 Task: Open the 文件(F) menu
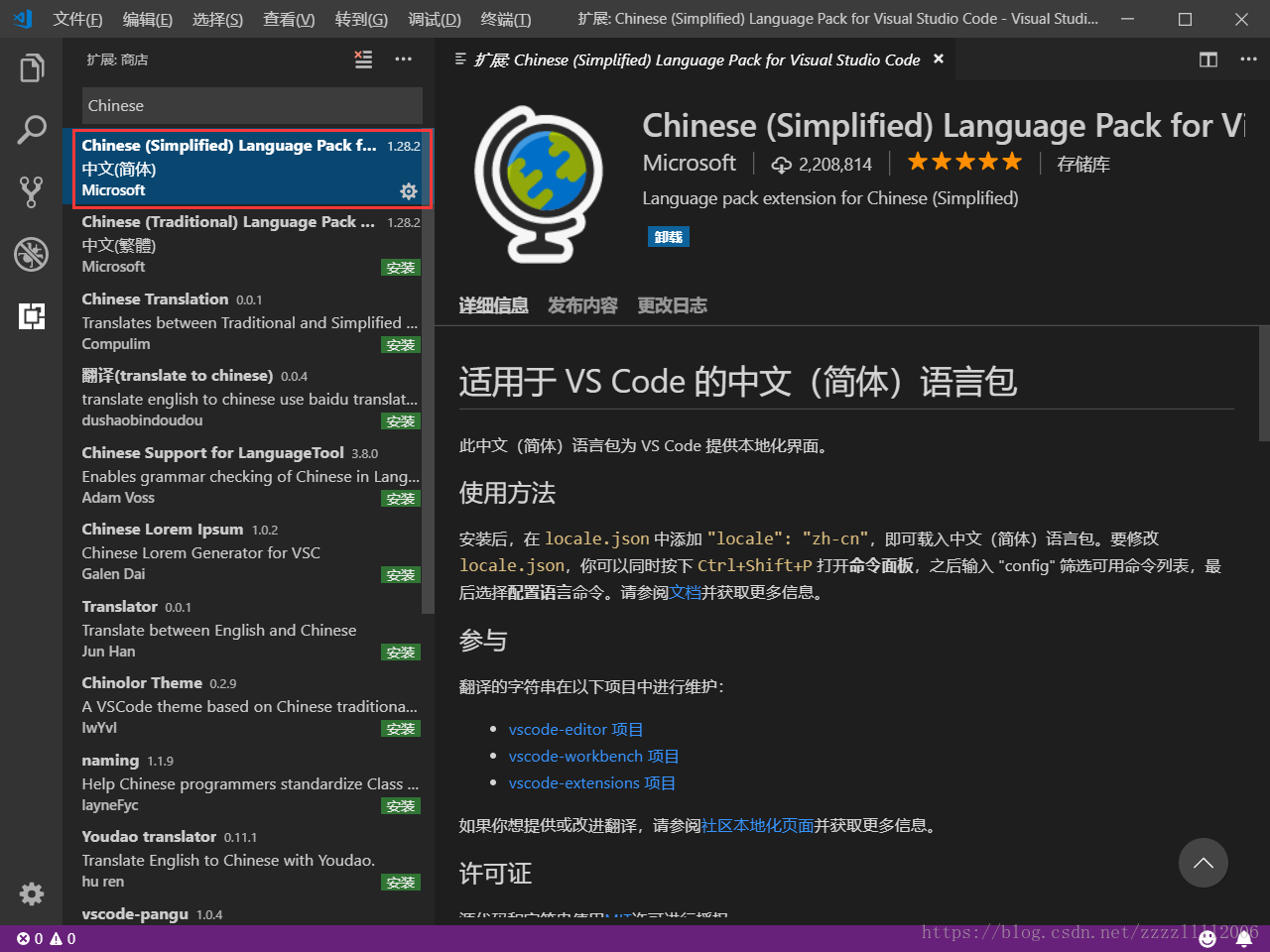[77, 19]
